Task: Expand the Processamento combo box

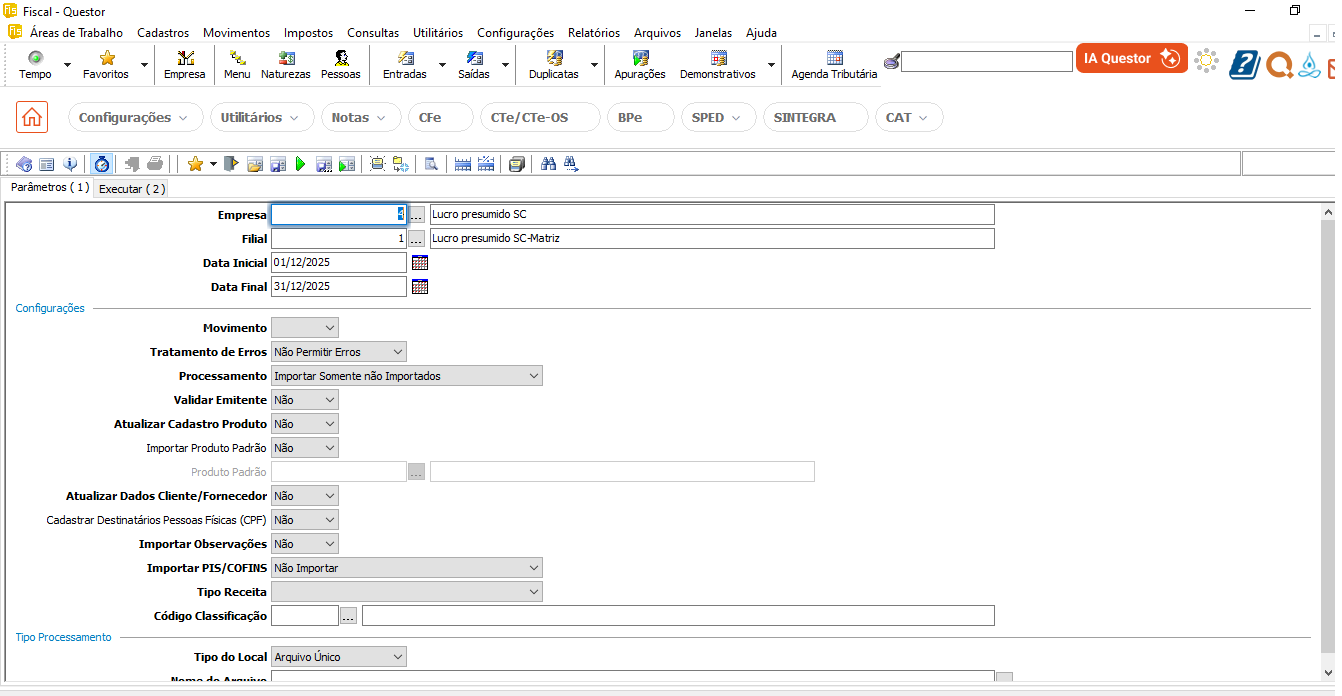Action: click(407, 376)
